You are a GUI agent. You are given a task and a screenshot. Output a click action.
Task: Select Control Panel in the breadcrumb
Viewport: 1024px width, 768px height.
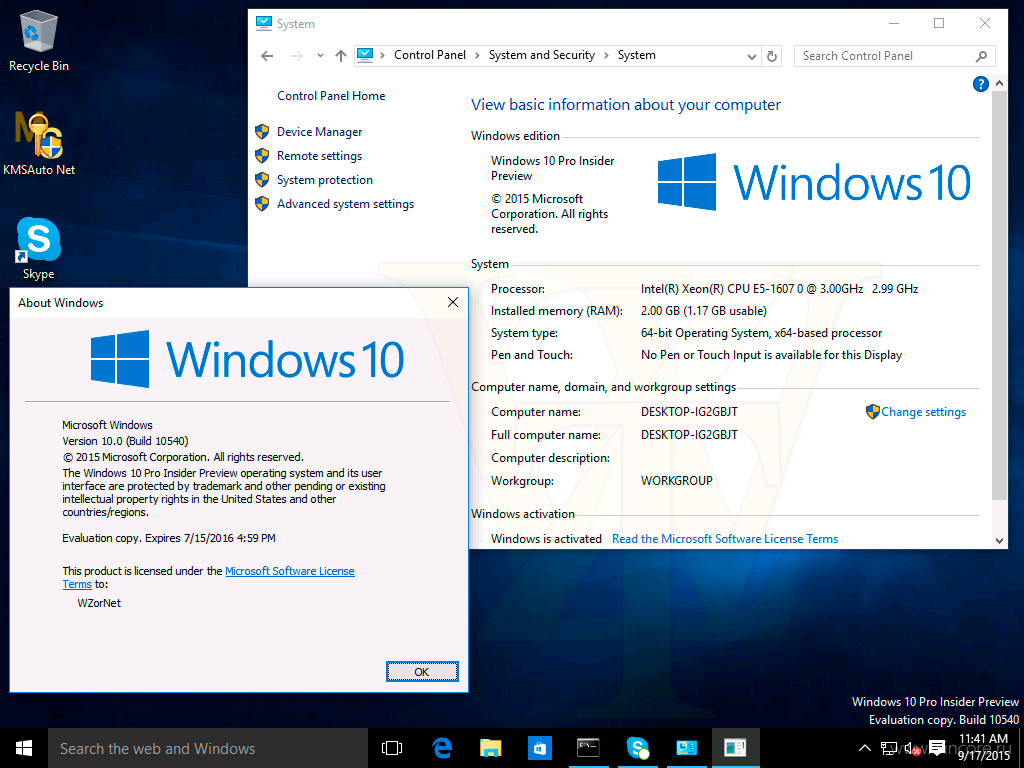tap(430, 56)
